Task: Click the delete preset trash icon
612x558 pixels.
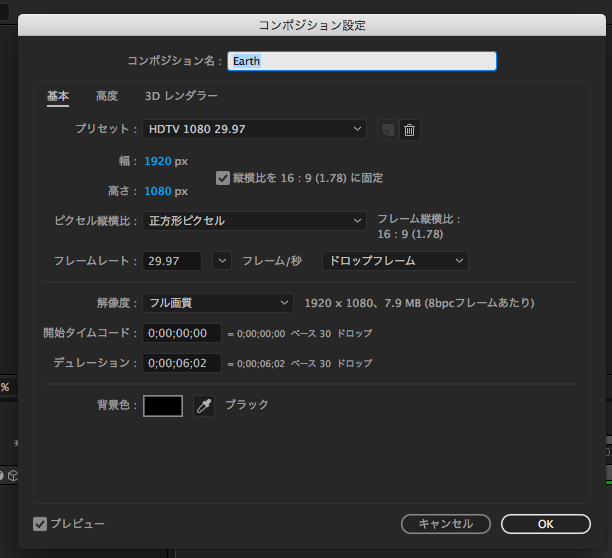Action: click(409, 130)
